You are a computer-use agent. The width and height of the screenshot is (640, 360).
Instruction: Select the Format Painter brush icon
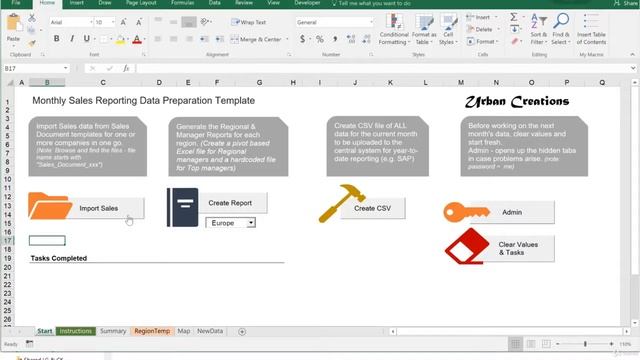coord(31,43)
